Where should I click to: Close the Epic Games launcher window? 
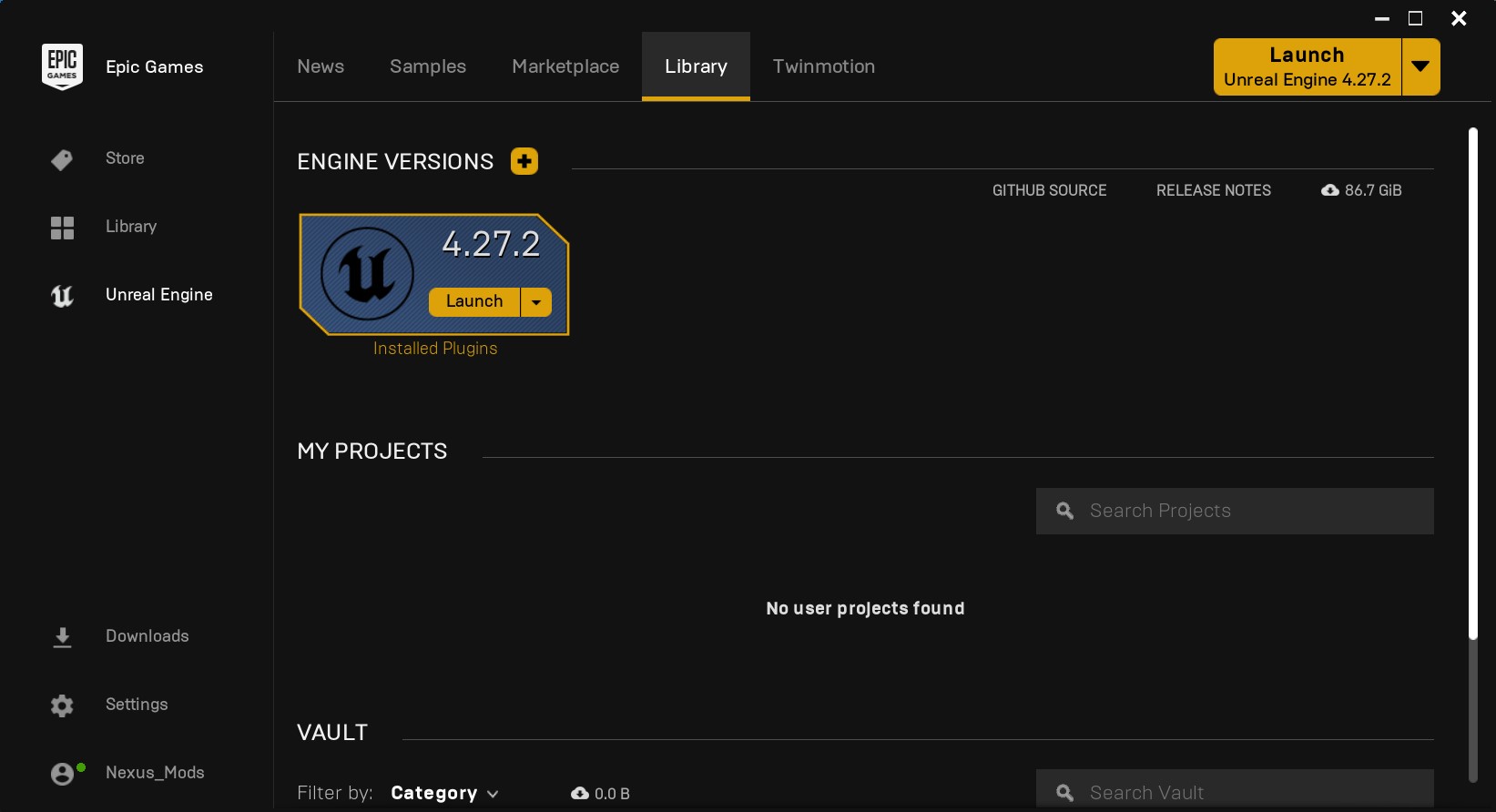point(1459,18)
